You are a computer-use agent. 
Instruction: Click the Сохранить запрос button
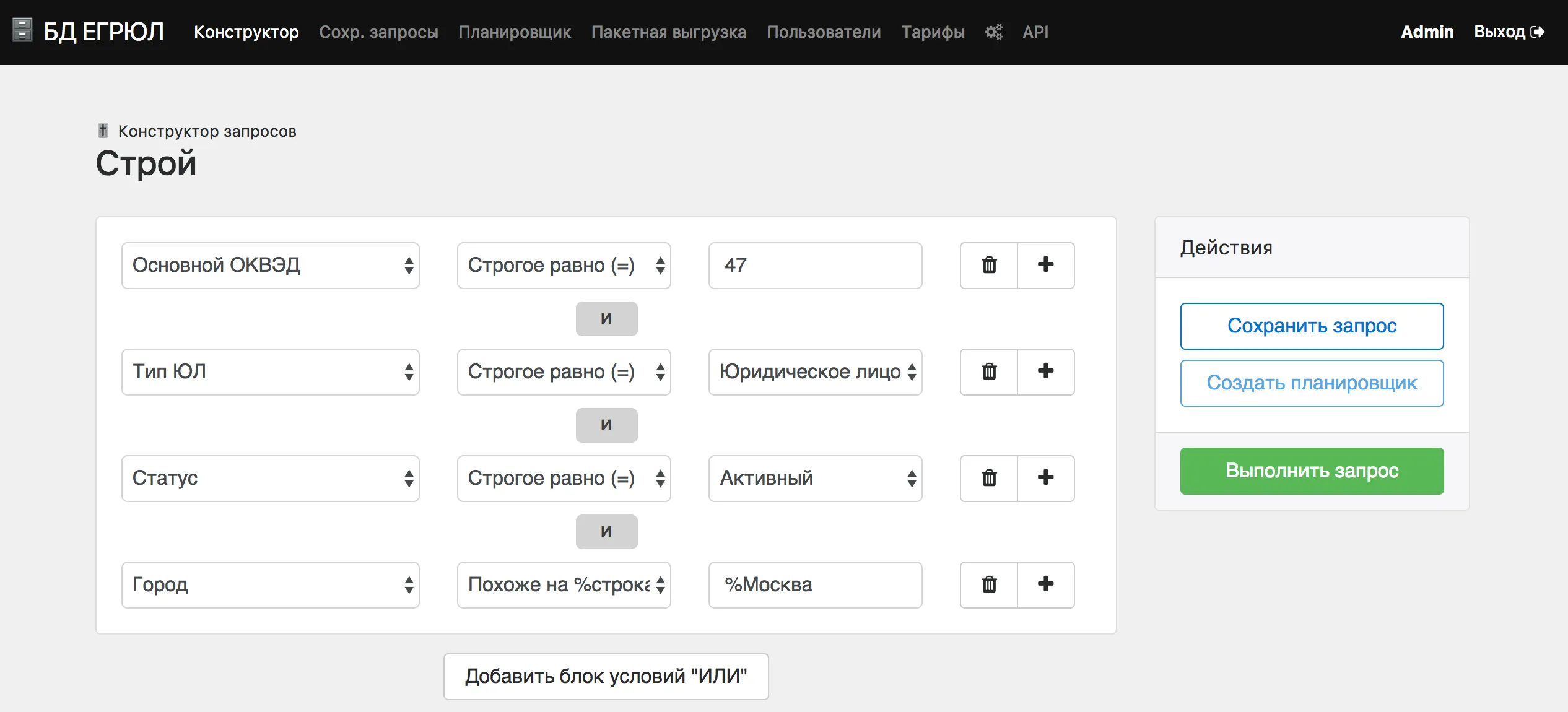tap(1312, 326)
